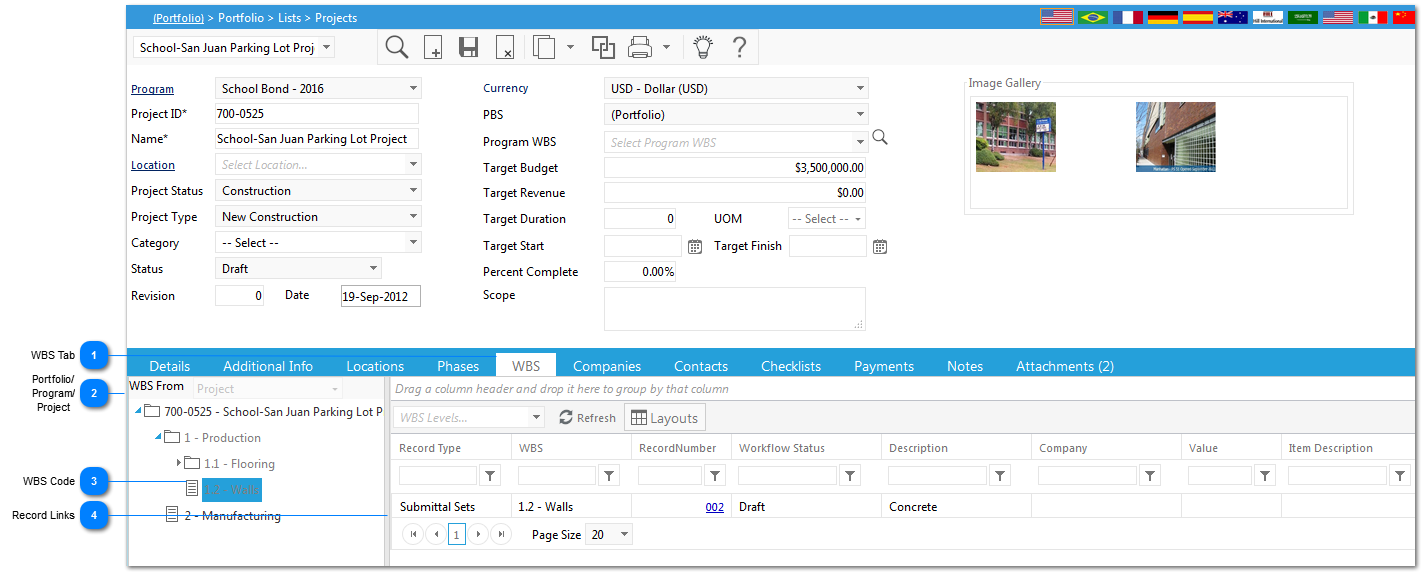Select the Chinese flag language
The height and width of the screenshot is (575, 1424).
click(x=1402, y=17)
